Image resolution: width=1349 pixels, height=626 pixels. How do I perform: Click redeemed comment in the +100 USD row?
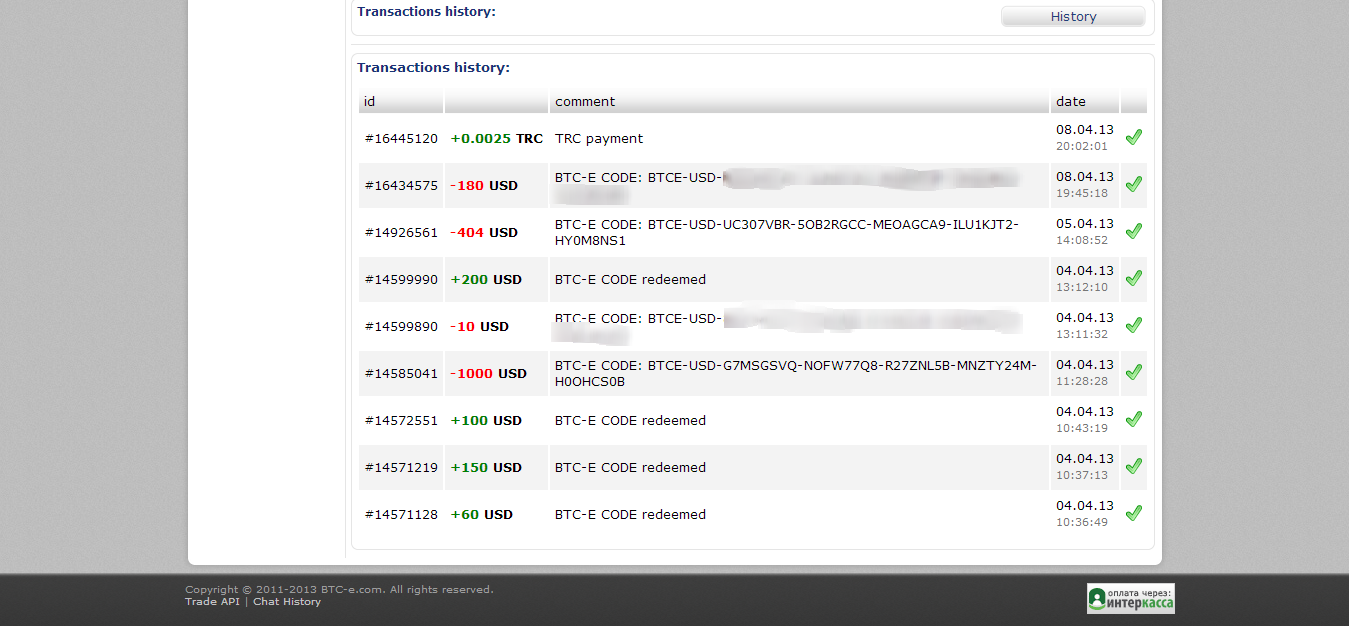click(630, 421)
